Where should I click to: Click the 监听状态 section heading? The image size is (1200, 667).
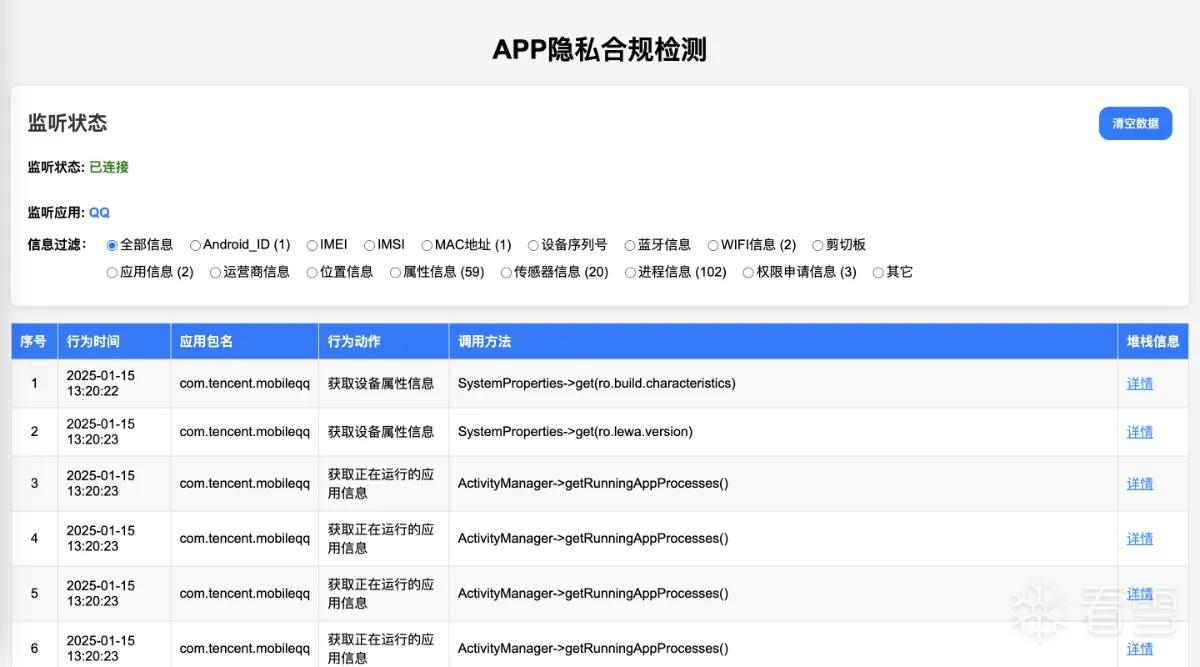[67, 123]
